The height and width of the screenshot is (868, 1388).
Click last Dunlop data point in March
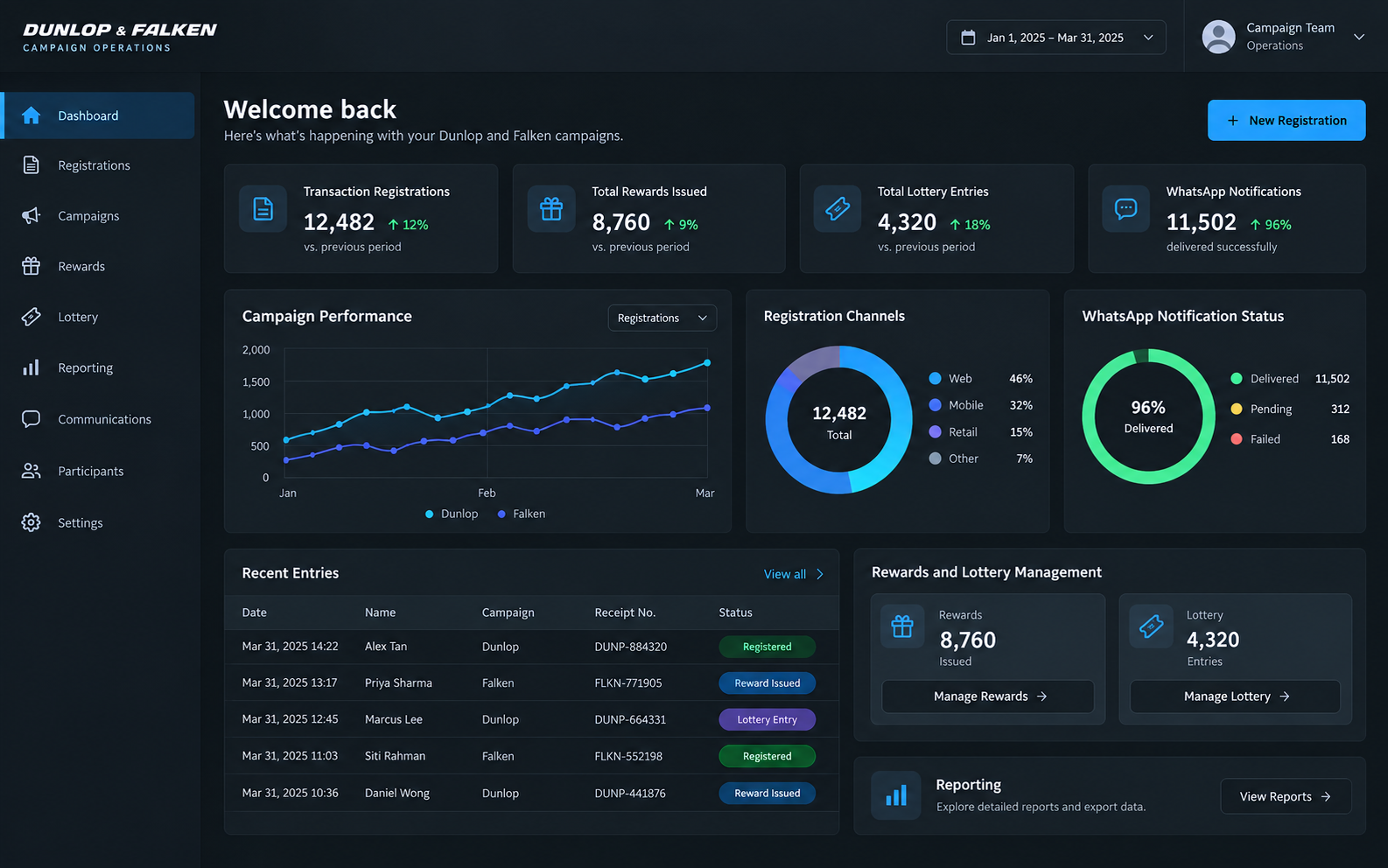707,362
